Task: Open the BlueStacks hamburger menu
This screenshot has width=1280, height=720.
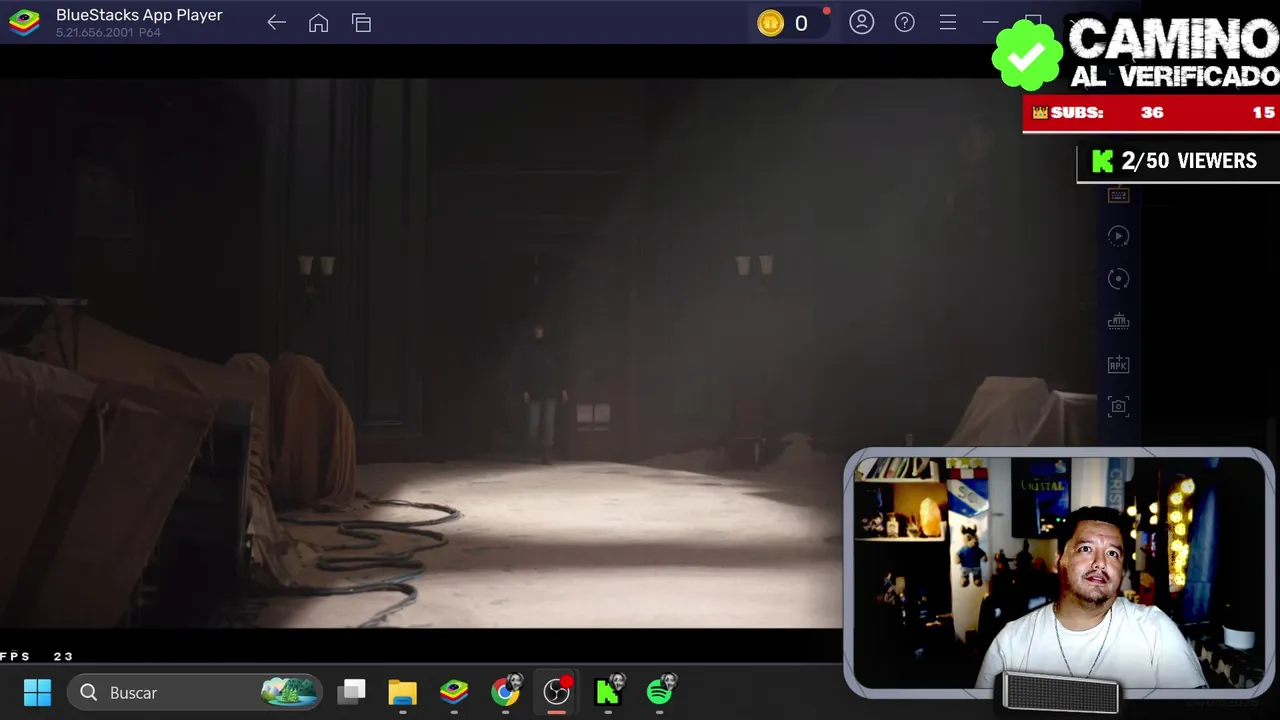Action: (948, 22)
